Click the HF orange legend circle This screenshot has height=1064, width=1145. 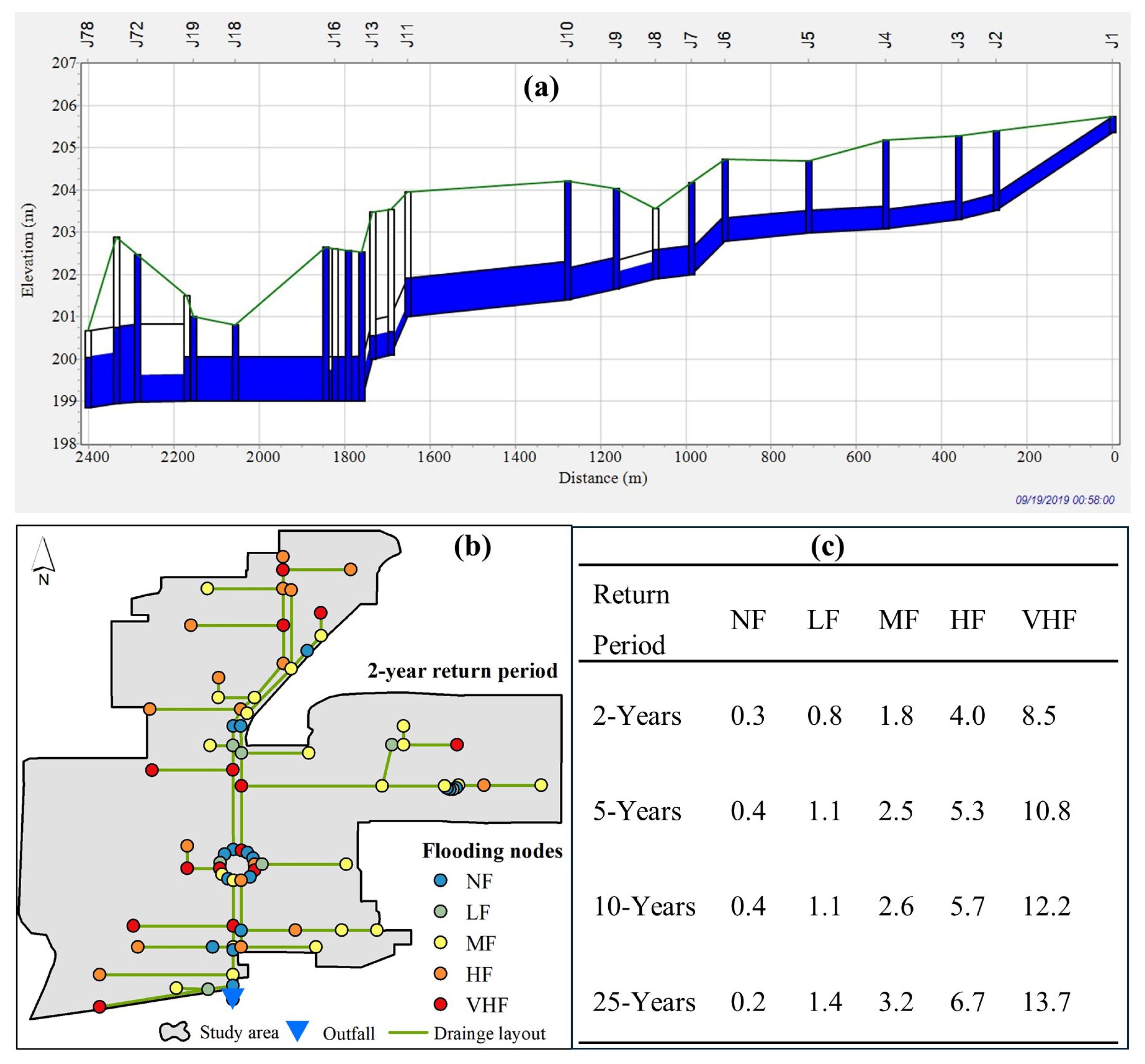point(441,974)
